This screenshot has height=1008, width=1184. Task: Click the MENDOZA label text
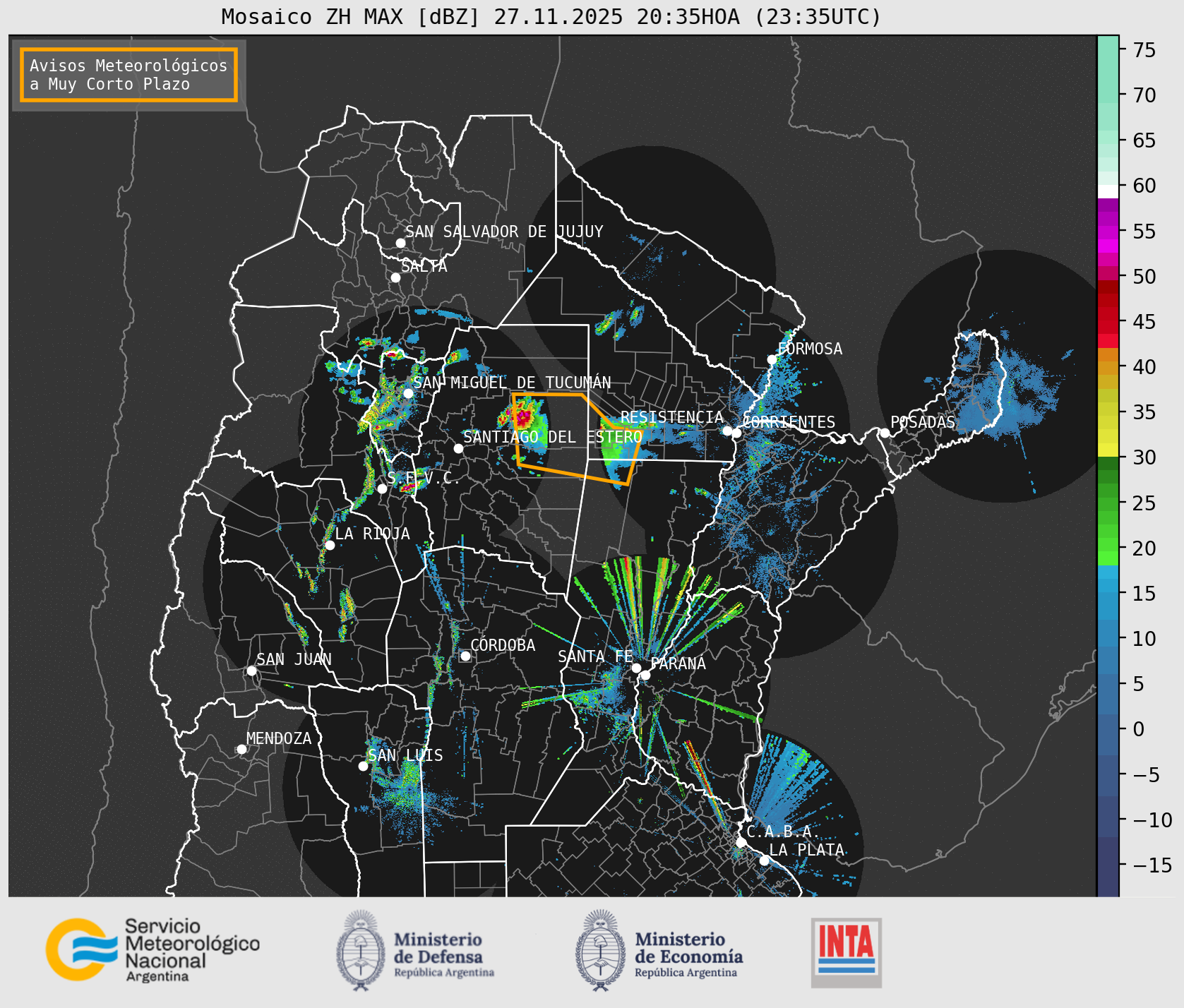click(279, 738)
